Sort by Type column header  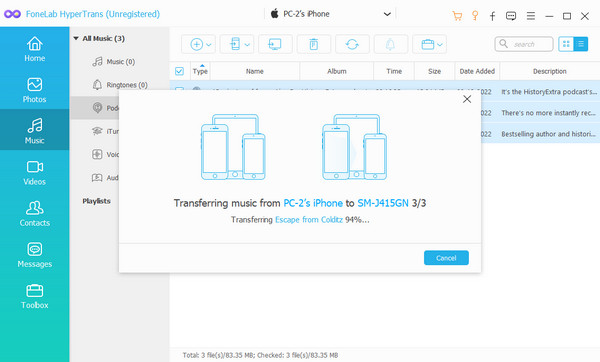pos(200,71)
